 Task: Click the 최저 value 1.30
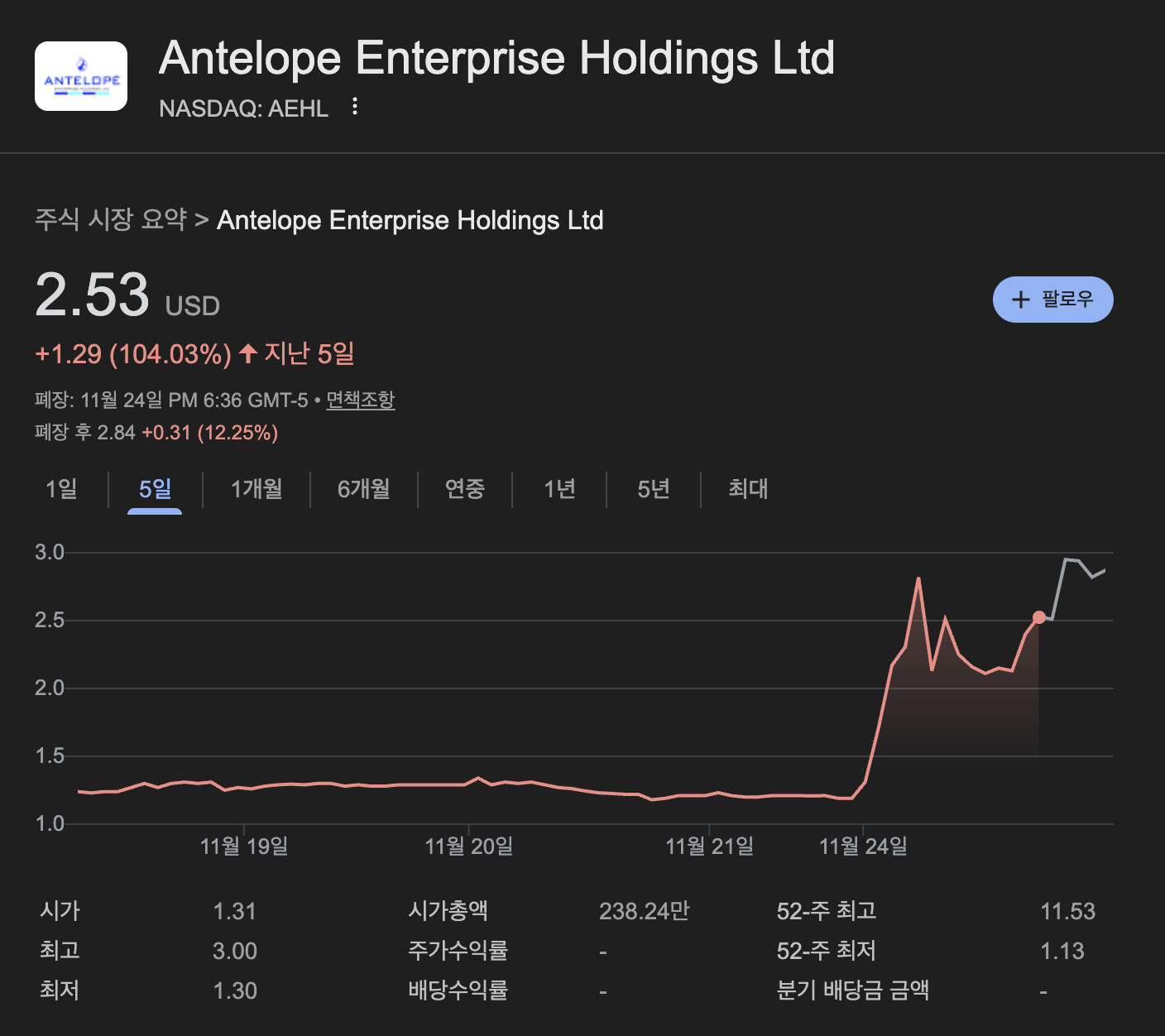pos(235,991)
